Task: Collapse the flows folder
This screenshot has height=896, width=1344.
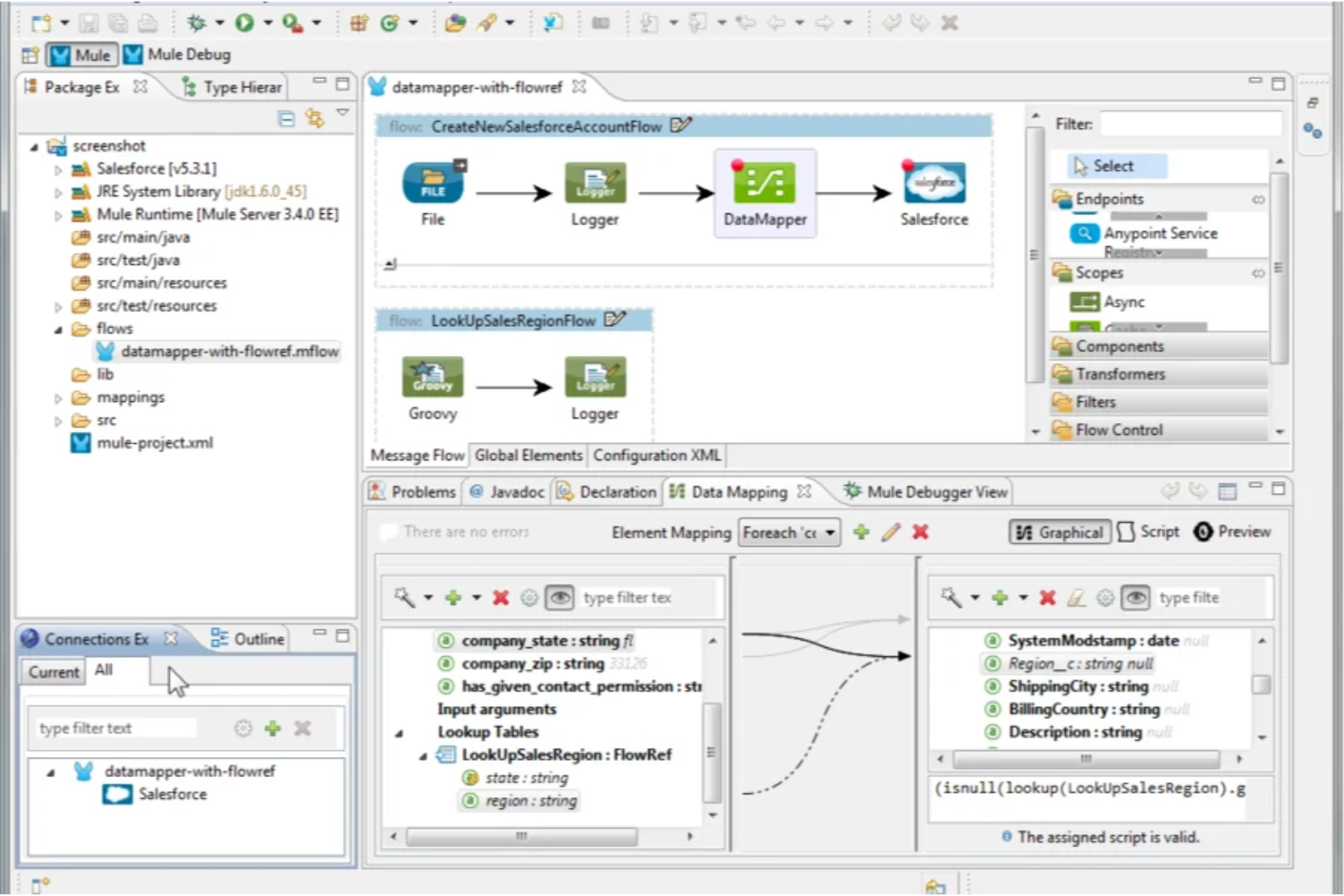Action: pyautogui.click(x=58, y=330)
